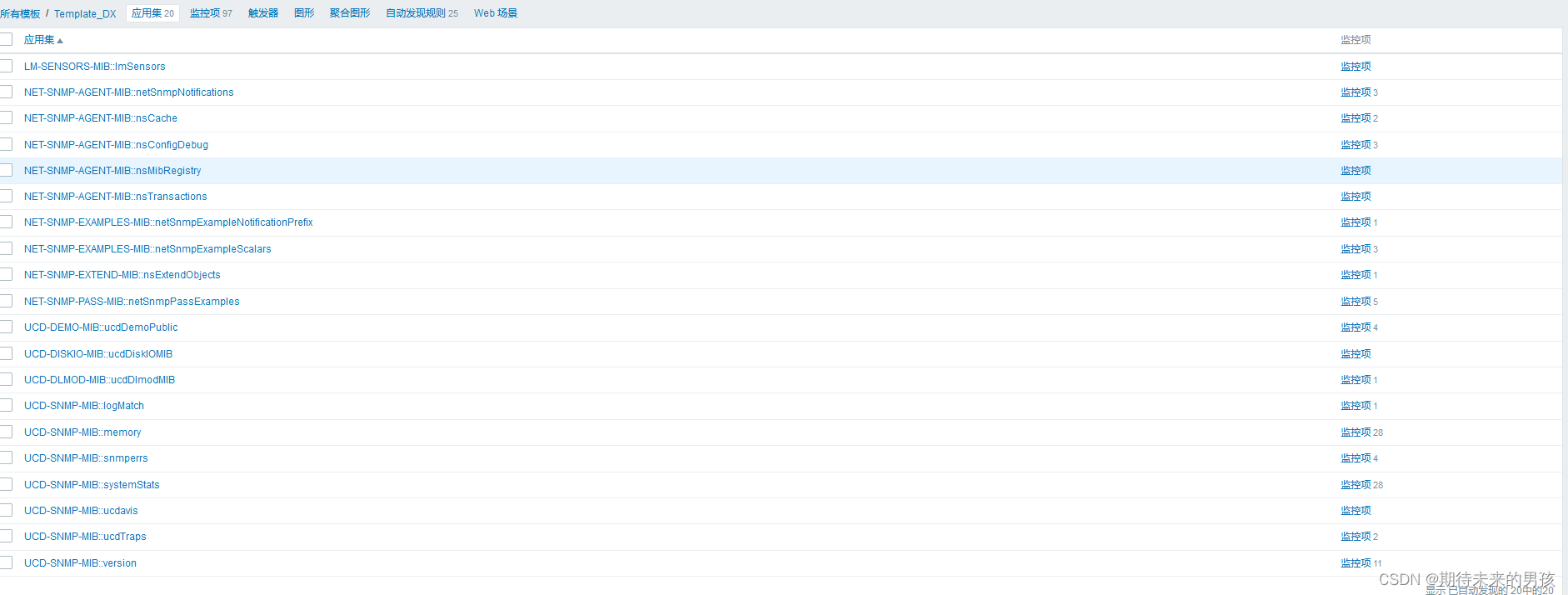Open UCD-SNMP-MIB::version application
Screen dimensions: 1568x595
[80, 563]
